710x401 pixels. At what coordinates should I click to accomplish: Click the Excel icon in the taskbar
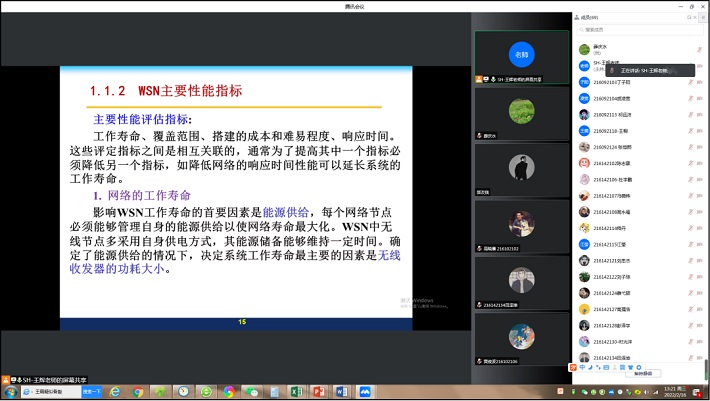296,391
